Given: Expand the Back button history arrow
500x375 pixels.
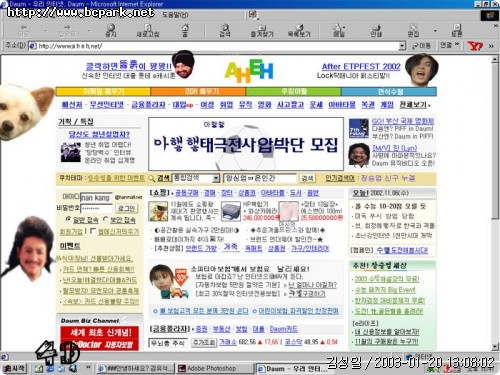Looking at the screenshot, I should coord(46,31).
